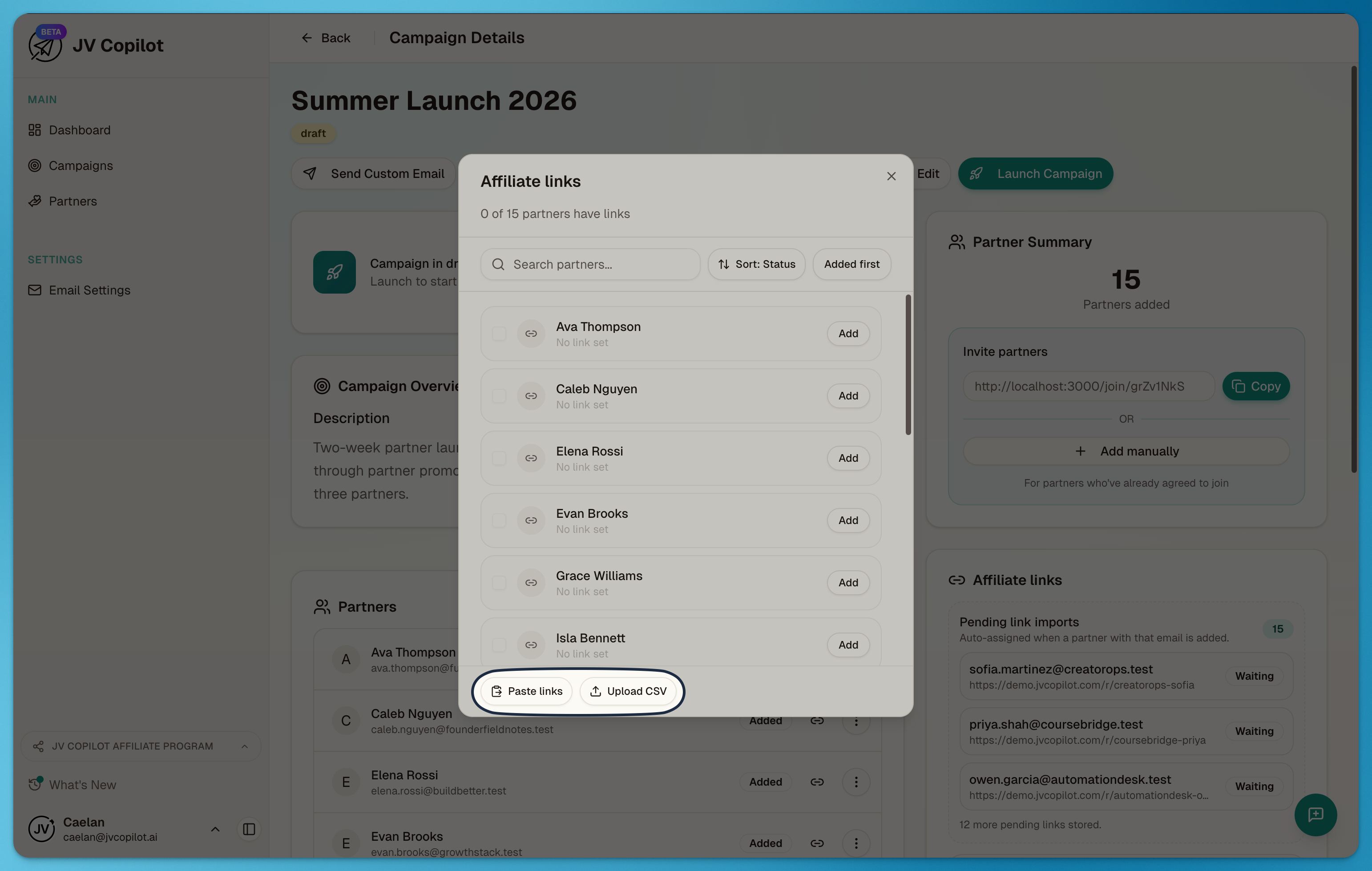Click the link icon beside Evan Brooks in the dialog
The image size is (1372, 871).
[531, 520]
